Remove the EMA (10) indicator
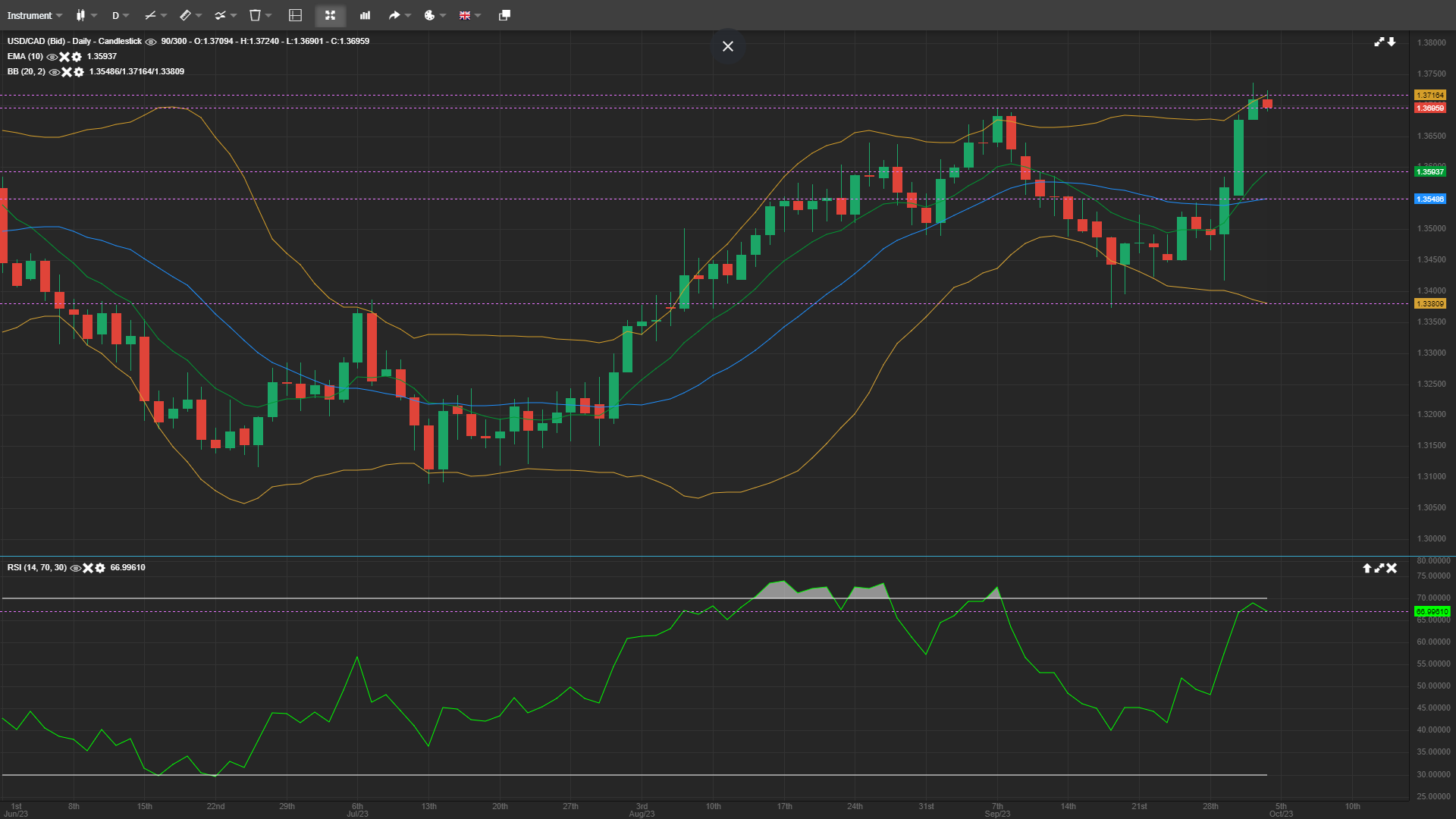 [64, 57]
